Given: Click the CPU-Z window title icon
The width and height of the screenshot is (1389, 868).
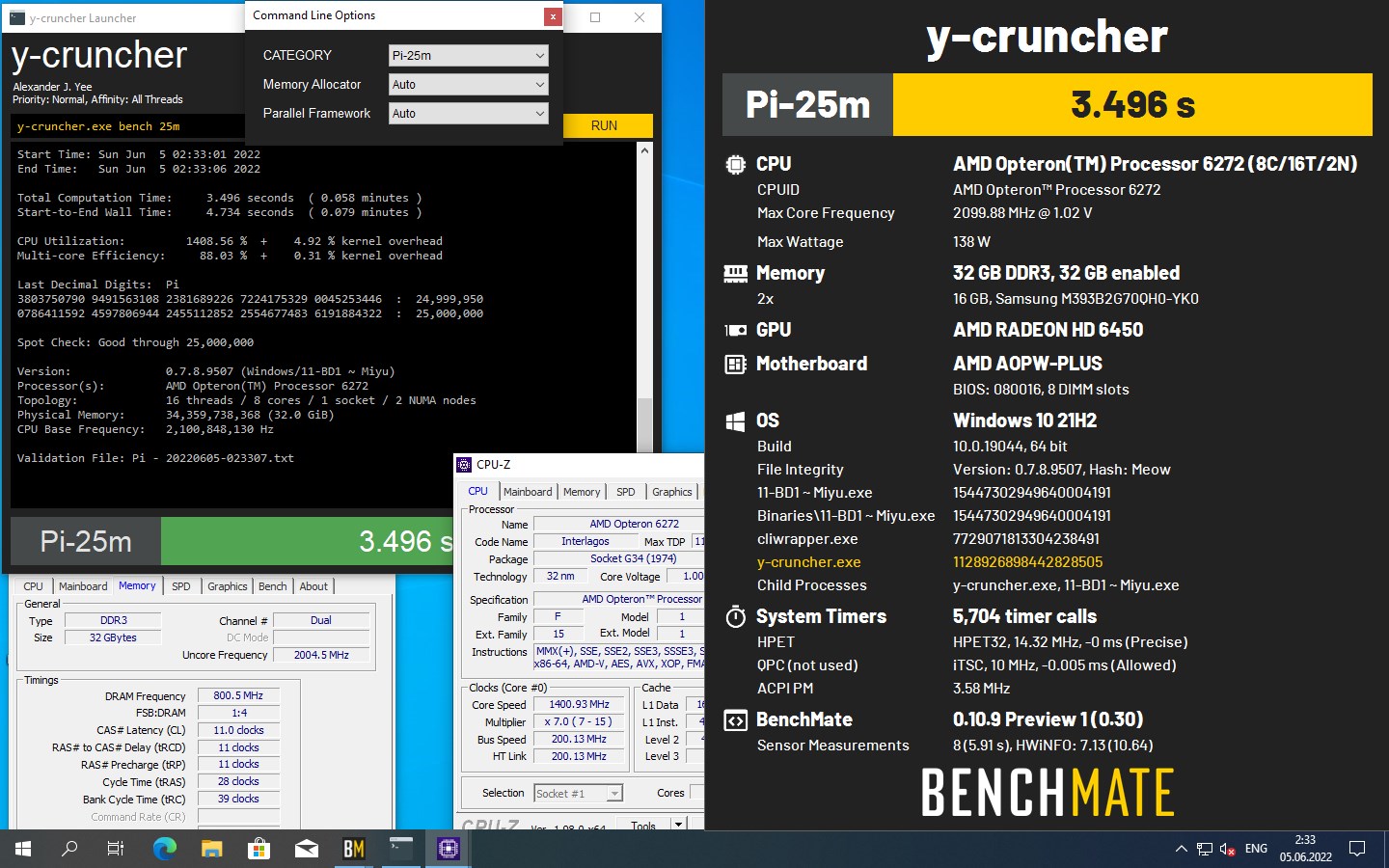Looking at the screenshot, I should 464,465.
